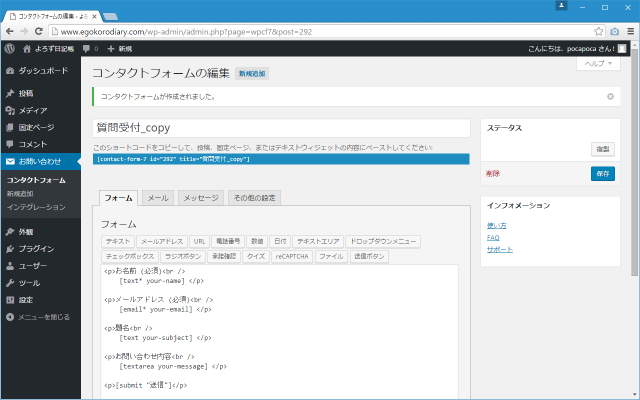This screenshot has height=400, width=640.
Task: Open ダッシュボード in the sidebar
Action: (x=42, y=71)
